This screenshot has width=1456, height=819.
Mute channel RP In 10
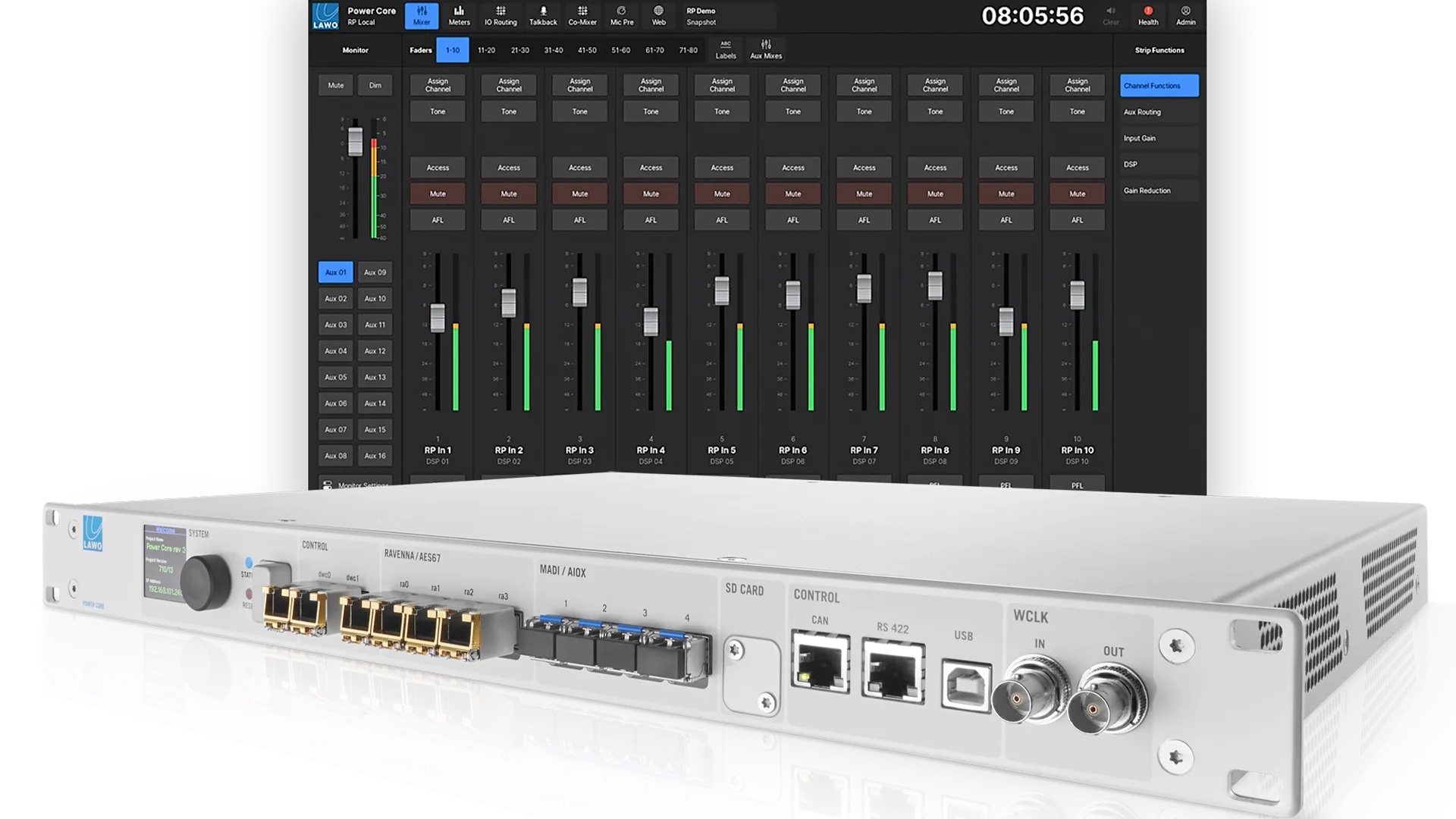(1078, 193)
